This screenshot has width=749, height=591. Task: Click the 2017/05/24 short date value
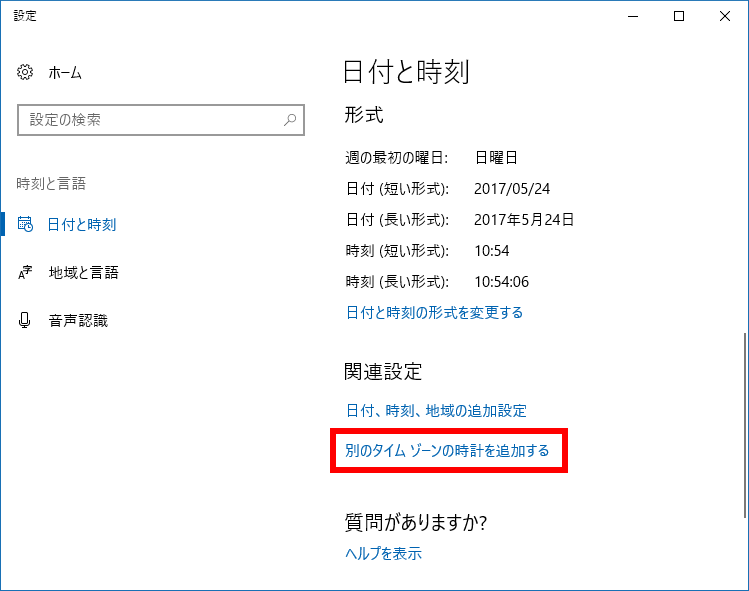[x=512, y=189]
